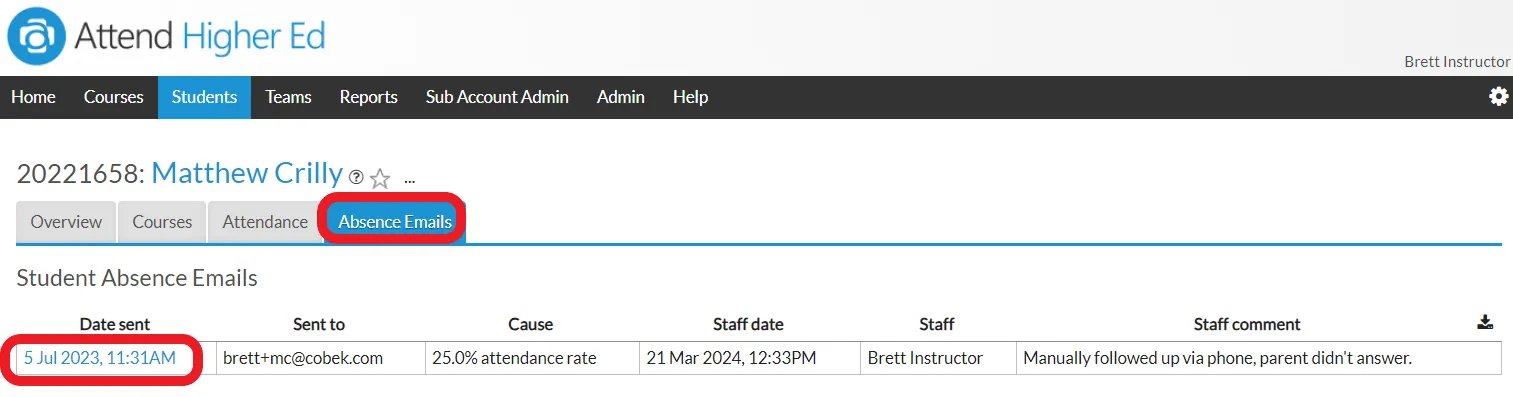Click the Attend Higher Ed logo icon

click(36, 37)
